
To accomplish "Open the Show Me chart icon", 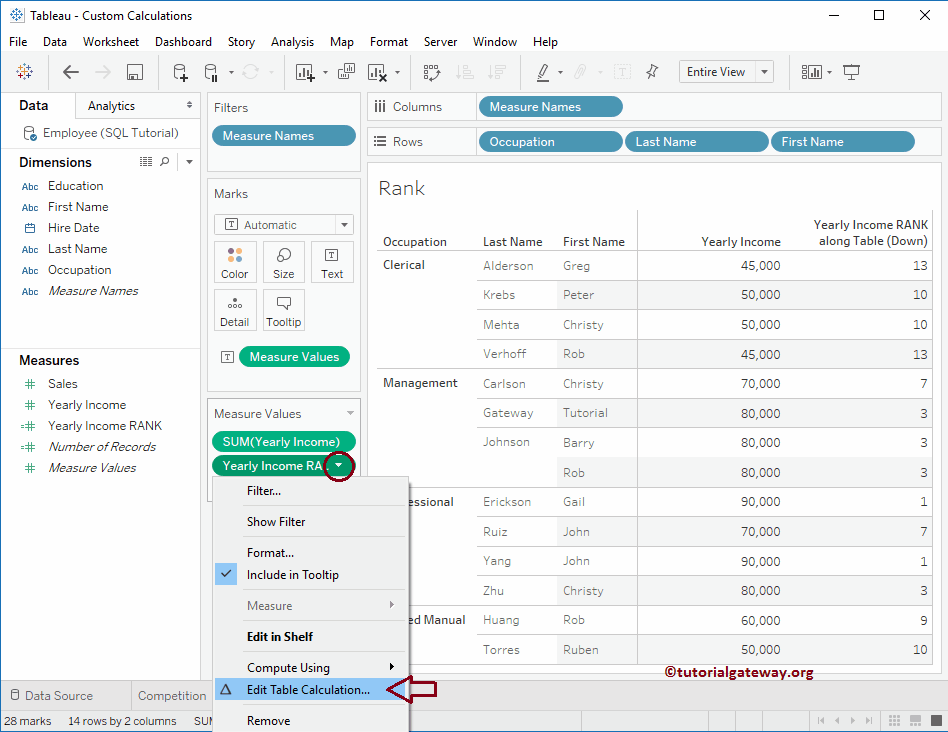I will click(x=811, y=72).
